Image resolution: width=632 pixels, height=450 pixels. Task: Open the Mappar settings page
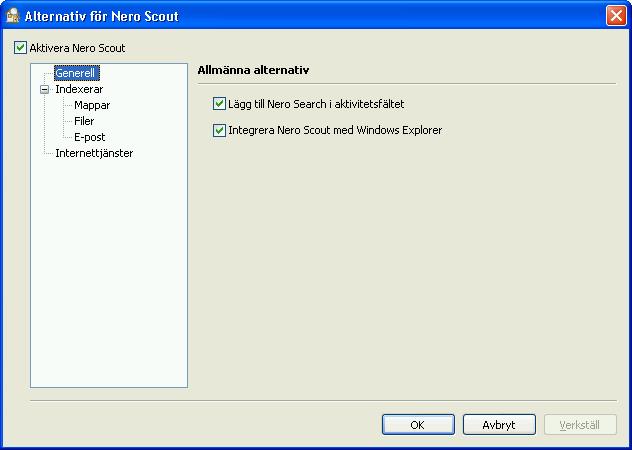[x=92, y=105]
